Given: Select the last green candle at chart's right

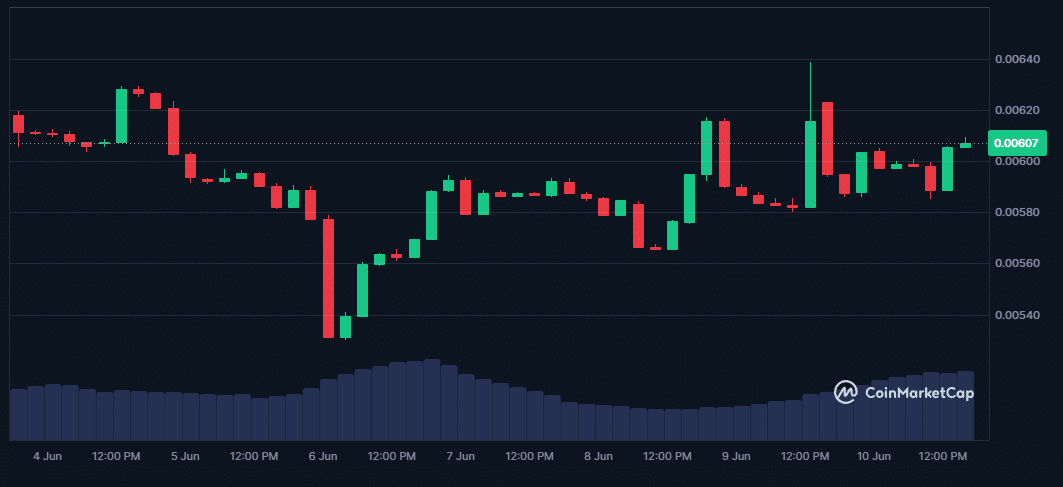Looking at the screenshot, I should click(965, 145).
